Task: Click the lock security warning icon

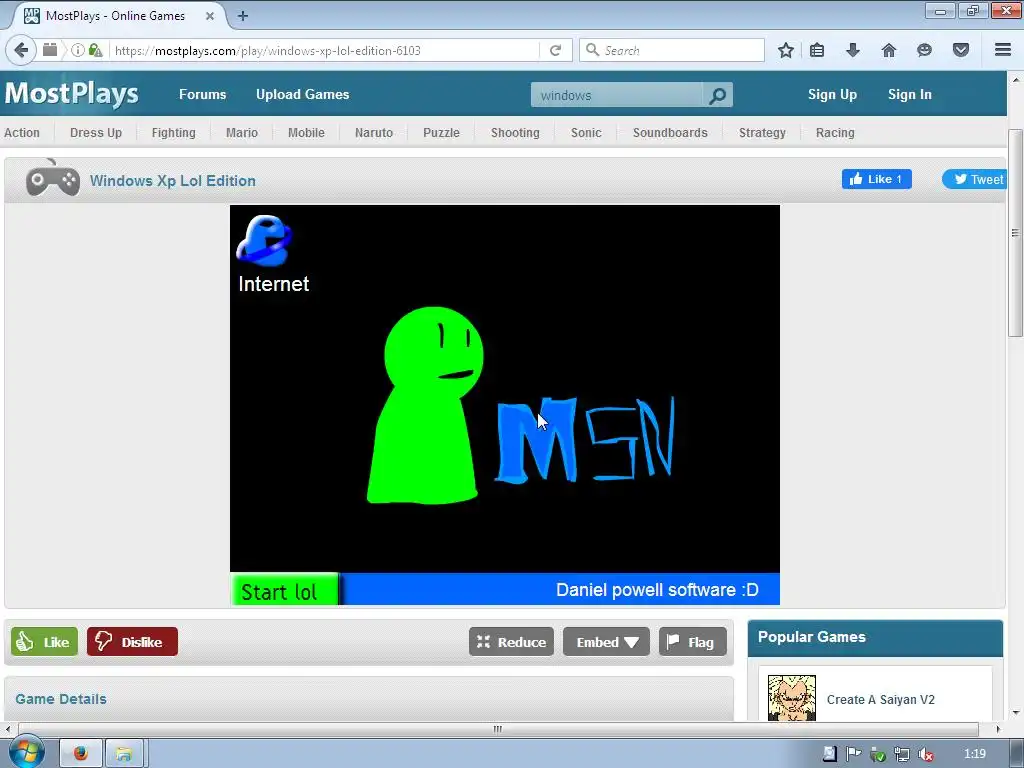Action: click(95, 50)
